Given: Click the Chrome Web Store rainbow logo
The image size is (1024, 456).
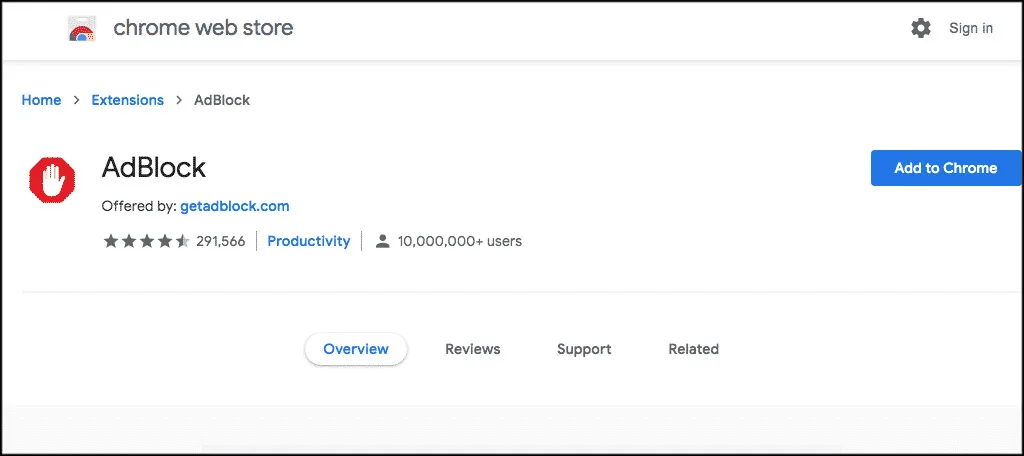Looking at the screenshot, I should (82, 28).
